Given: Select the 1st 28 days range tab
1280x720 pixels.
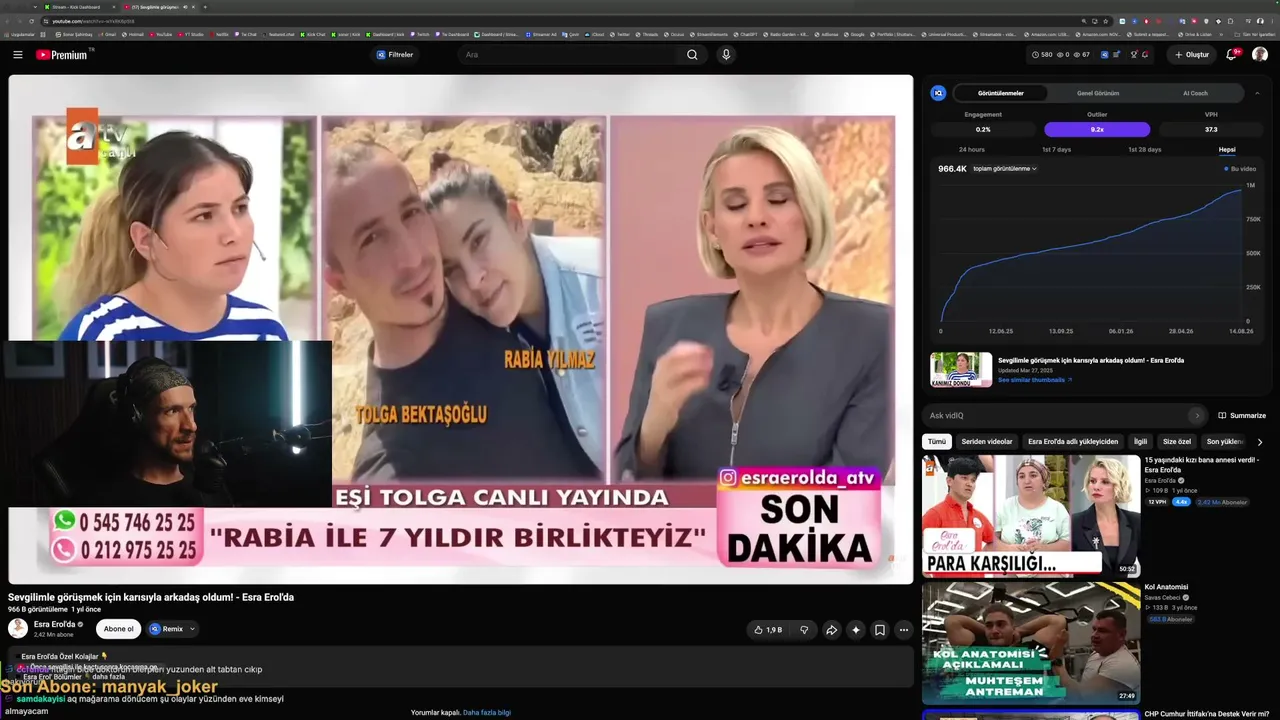Looking at the screenshot, I should point(1144,150).
